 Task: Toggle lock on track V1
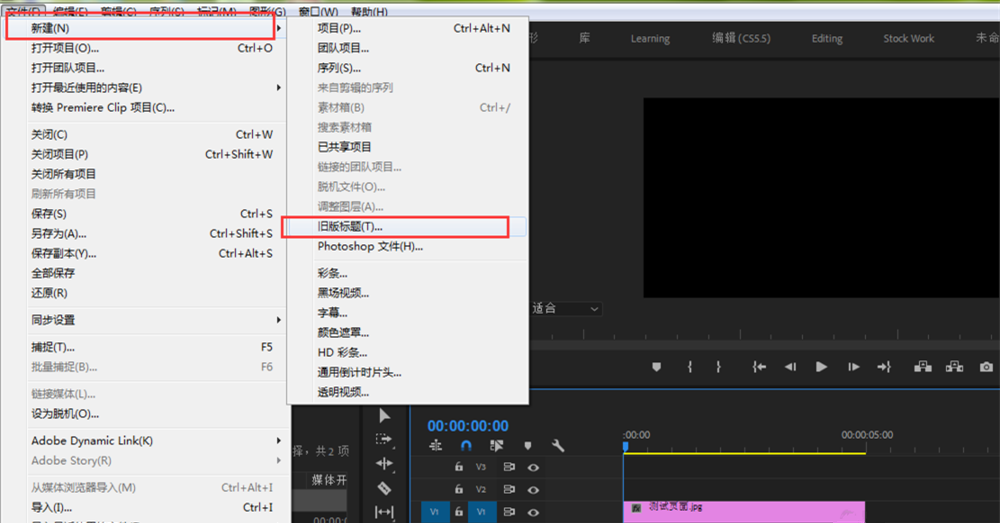(x=459, y=512)
